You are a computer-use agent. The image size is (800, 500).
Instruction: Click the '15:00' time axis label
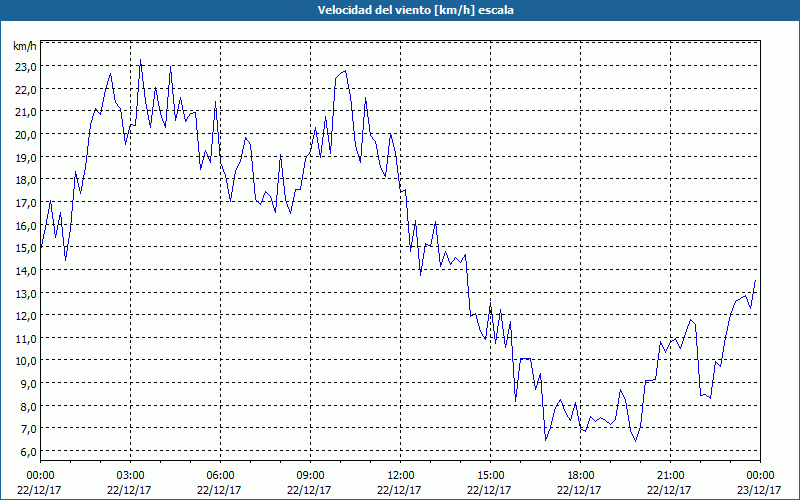coord(490,476)
